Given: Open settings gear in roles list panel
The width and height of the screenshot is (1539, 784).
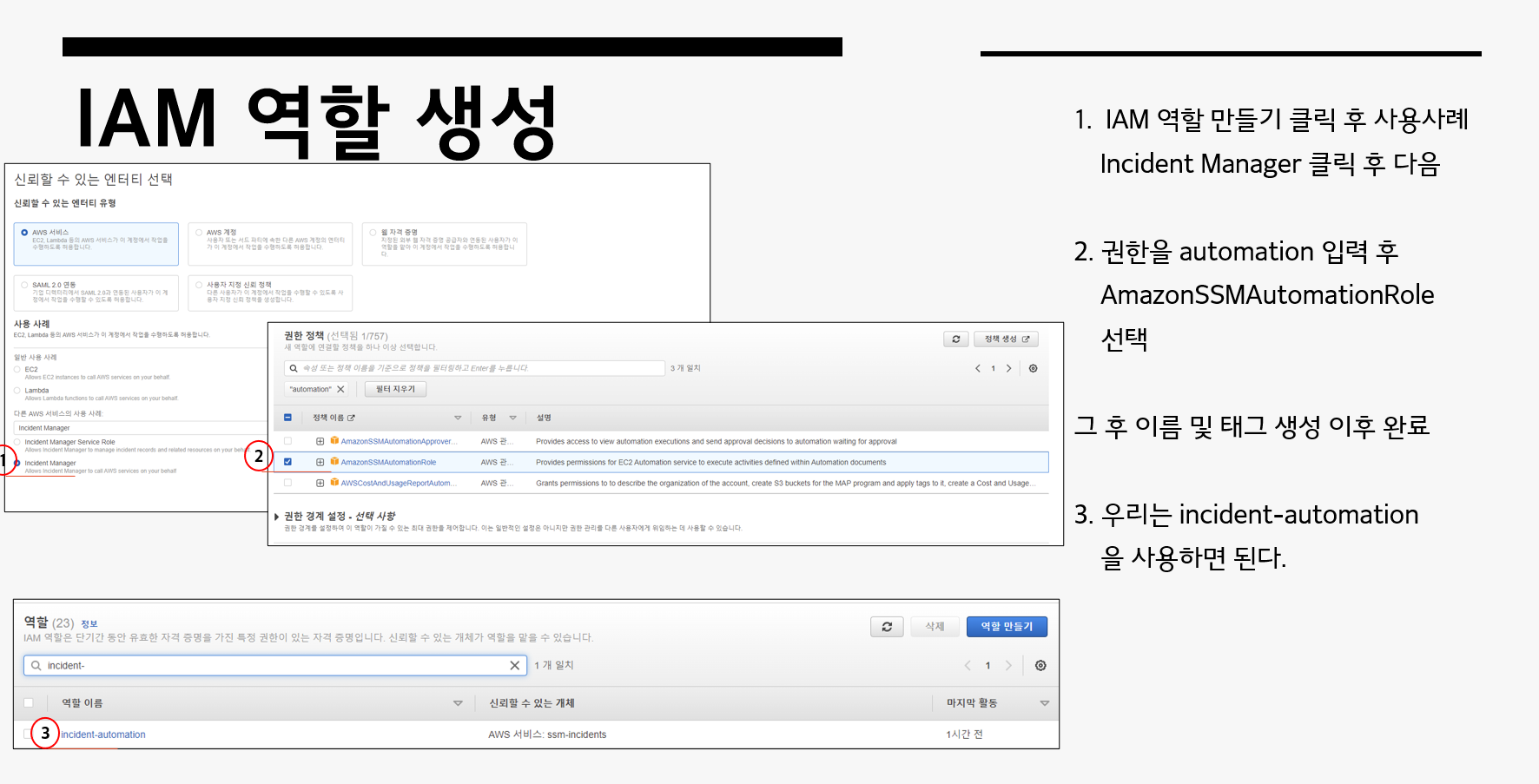Looking at the screenshot, I should (x=1040, y=665).
